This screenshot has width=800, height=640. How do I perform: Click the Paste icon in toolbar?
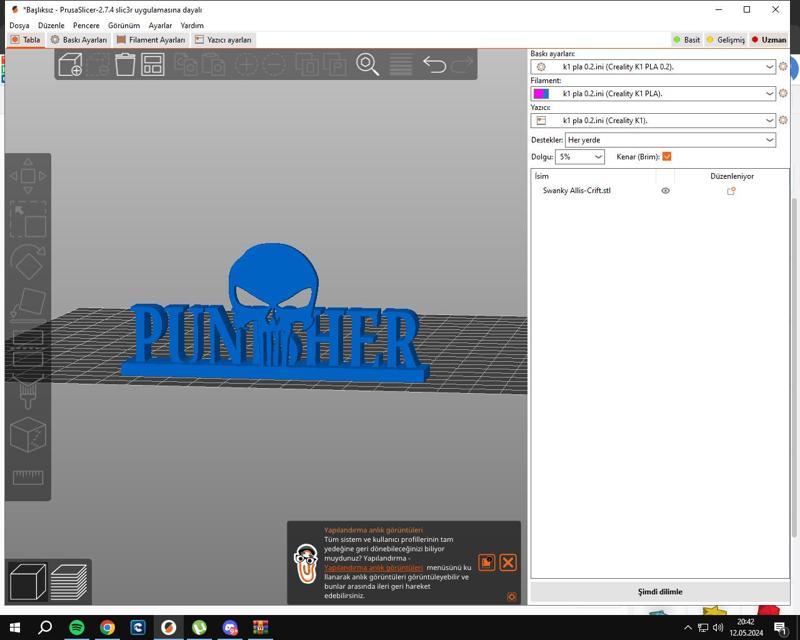tap(214, 65)
